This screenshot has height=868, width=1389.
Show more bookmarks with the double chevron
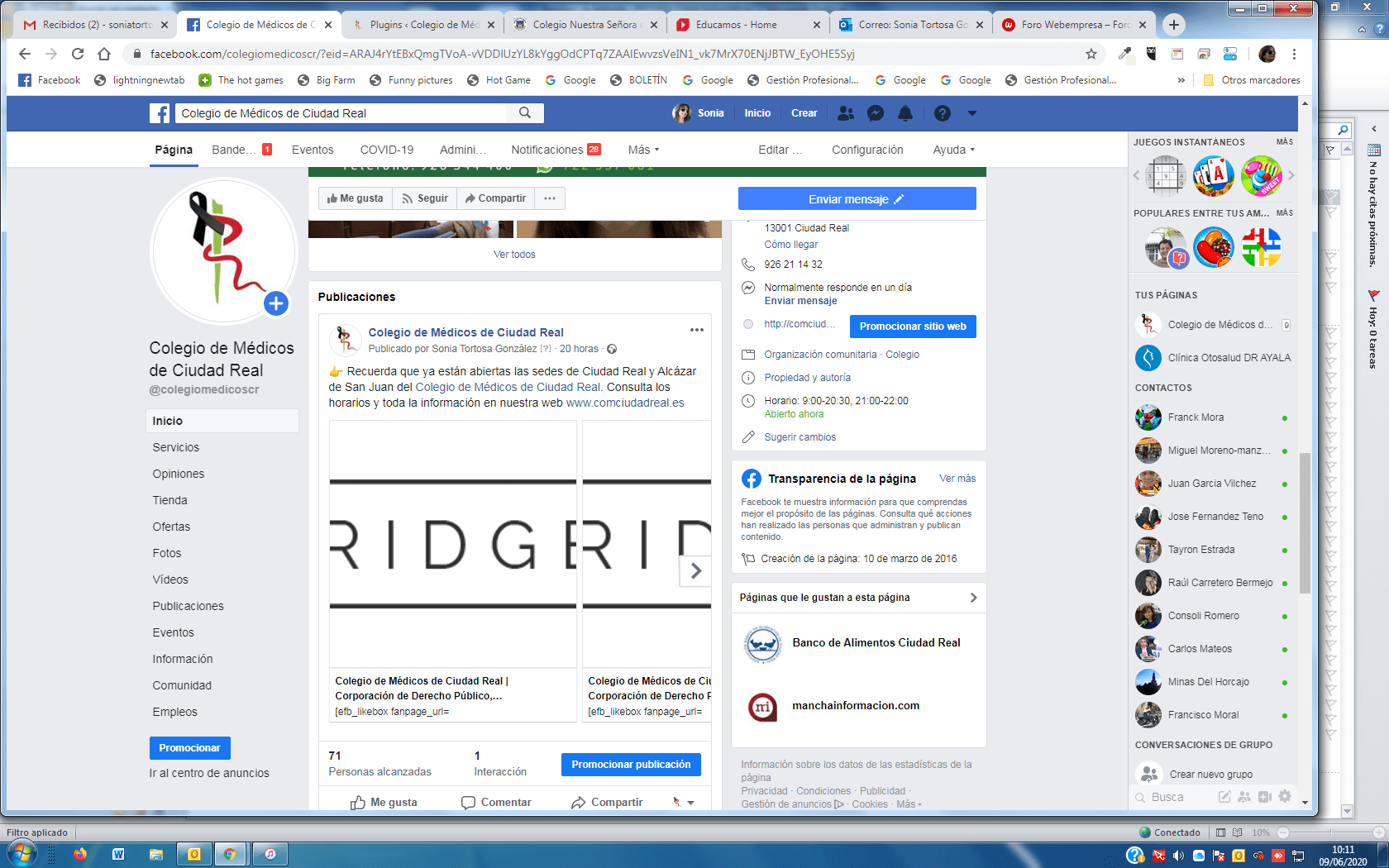pos(1181,80)
